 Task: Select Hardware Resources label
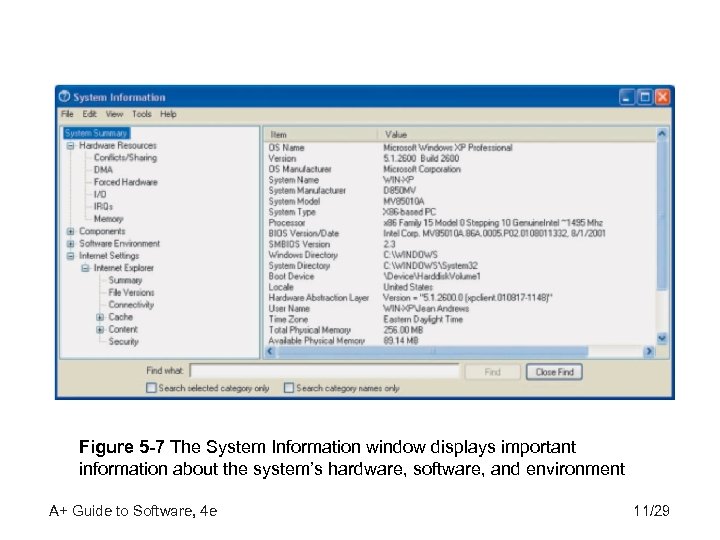(x=118, y=146)
